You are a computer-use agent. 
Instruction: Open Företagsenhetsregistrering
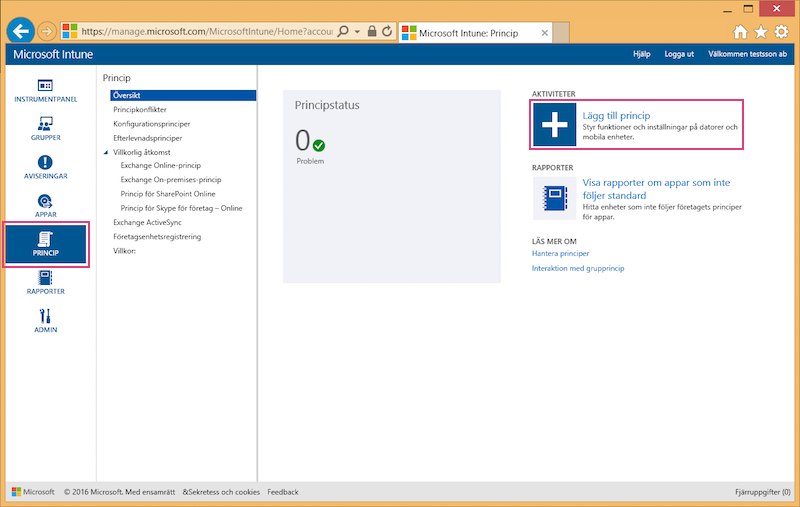pyautogui.click(x=157, y=237)
